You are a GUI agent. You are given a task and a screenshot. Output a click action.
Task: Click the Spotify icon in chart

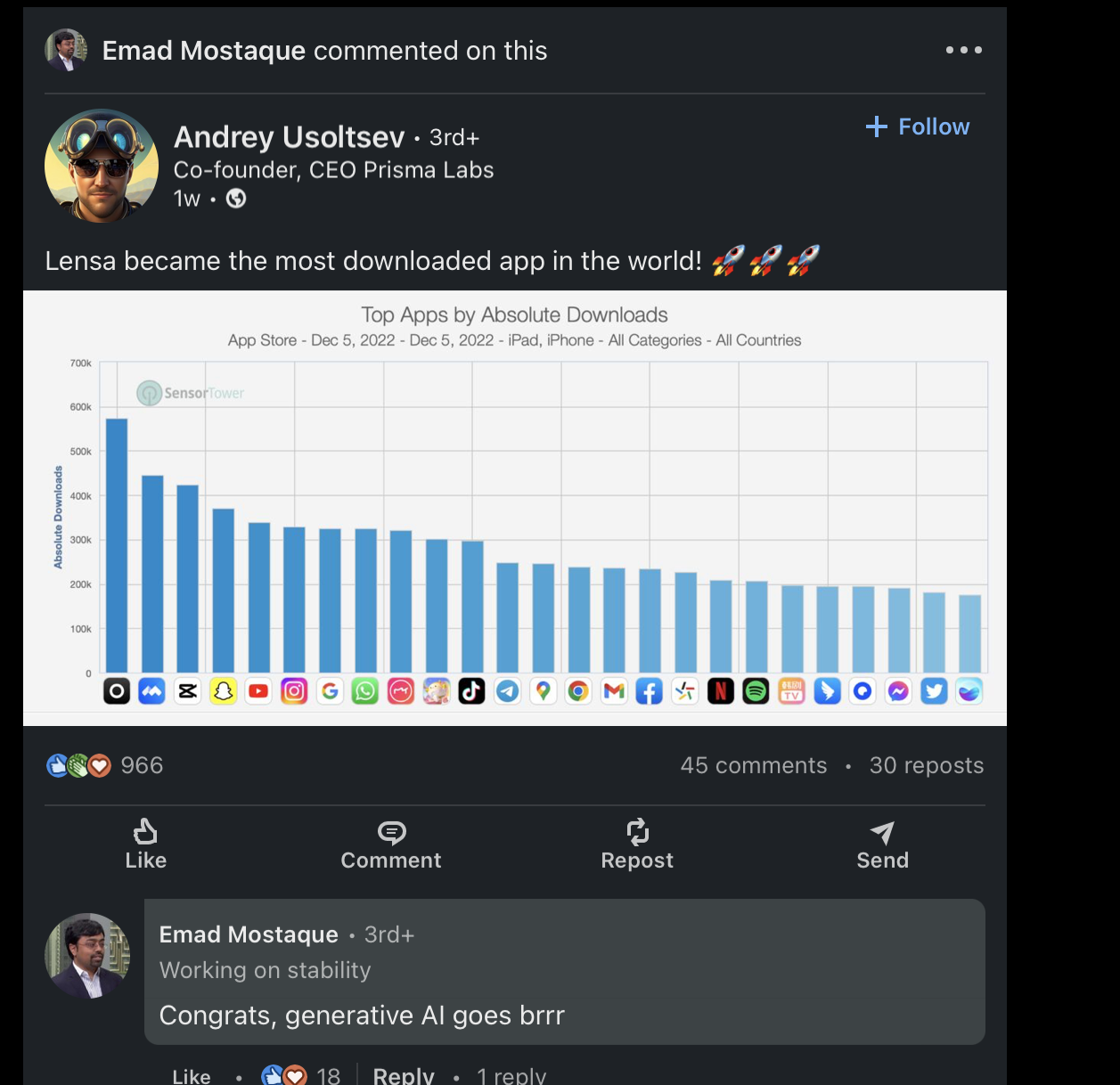[756, 691]
